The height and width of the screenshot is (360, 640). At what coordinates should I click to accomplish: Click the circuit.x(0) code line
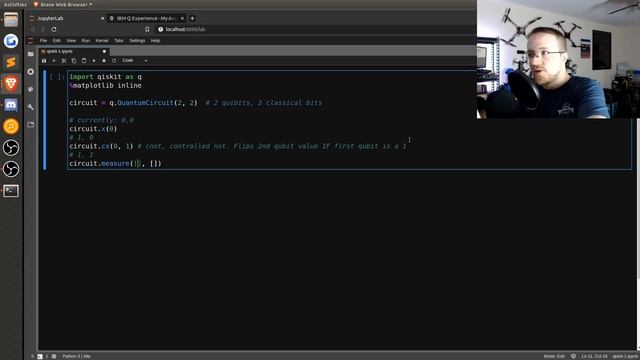click(x=93, y=129)
